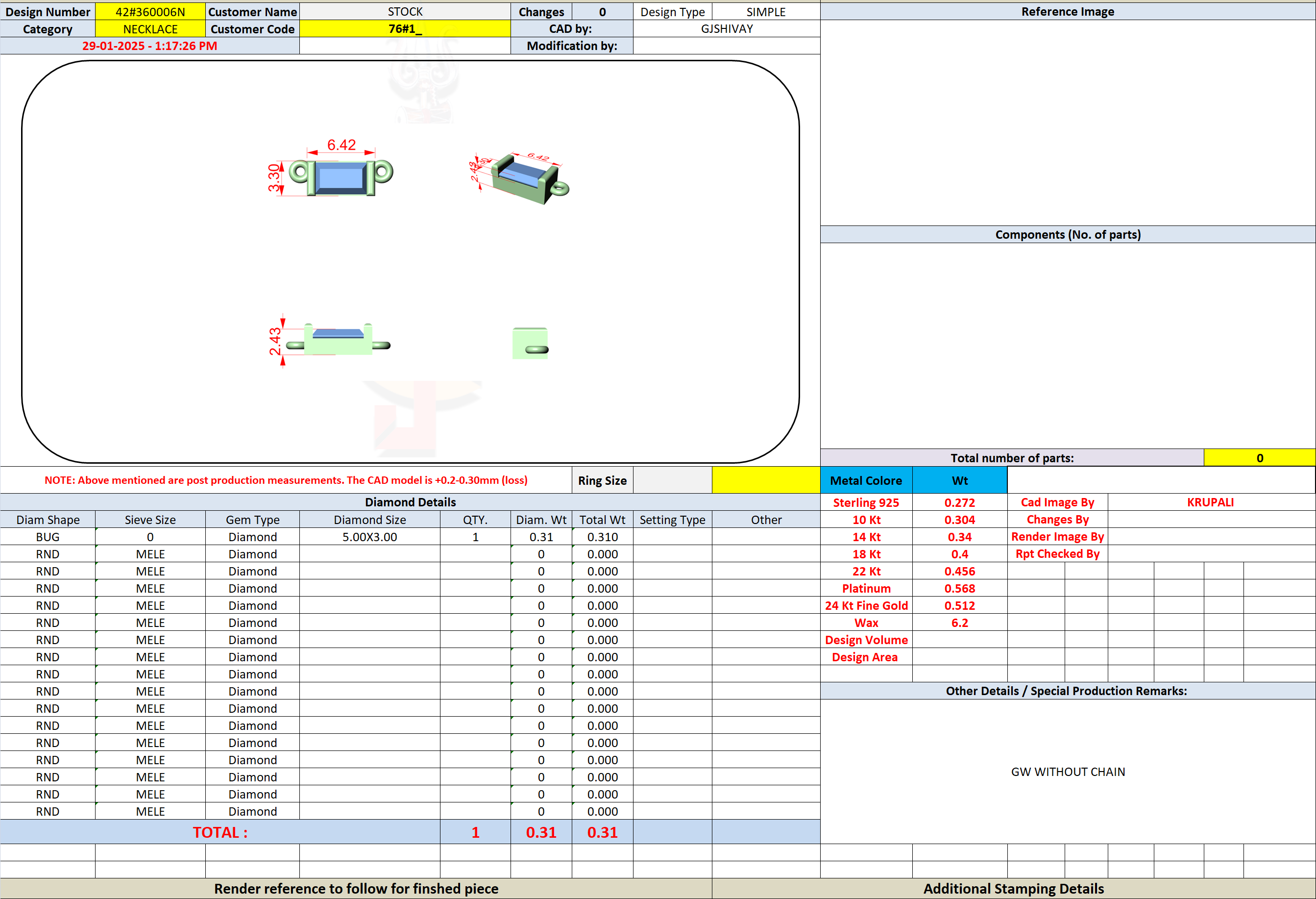This screenshot has width=1316, height=899.
Task: Click the STOCK customer name cell
Action: (x=405, y=12)
